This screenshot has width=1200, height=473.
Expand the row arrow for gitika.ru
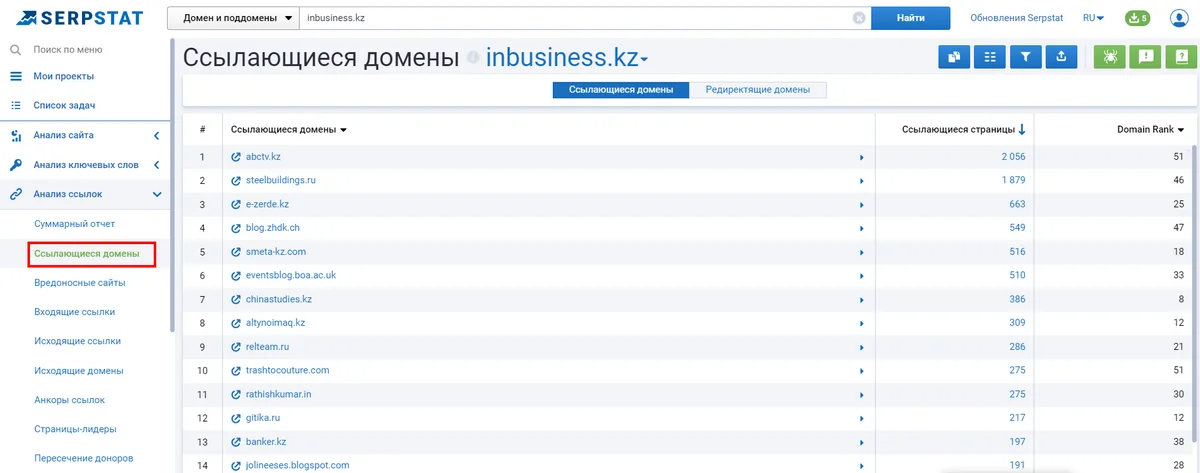861,418
